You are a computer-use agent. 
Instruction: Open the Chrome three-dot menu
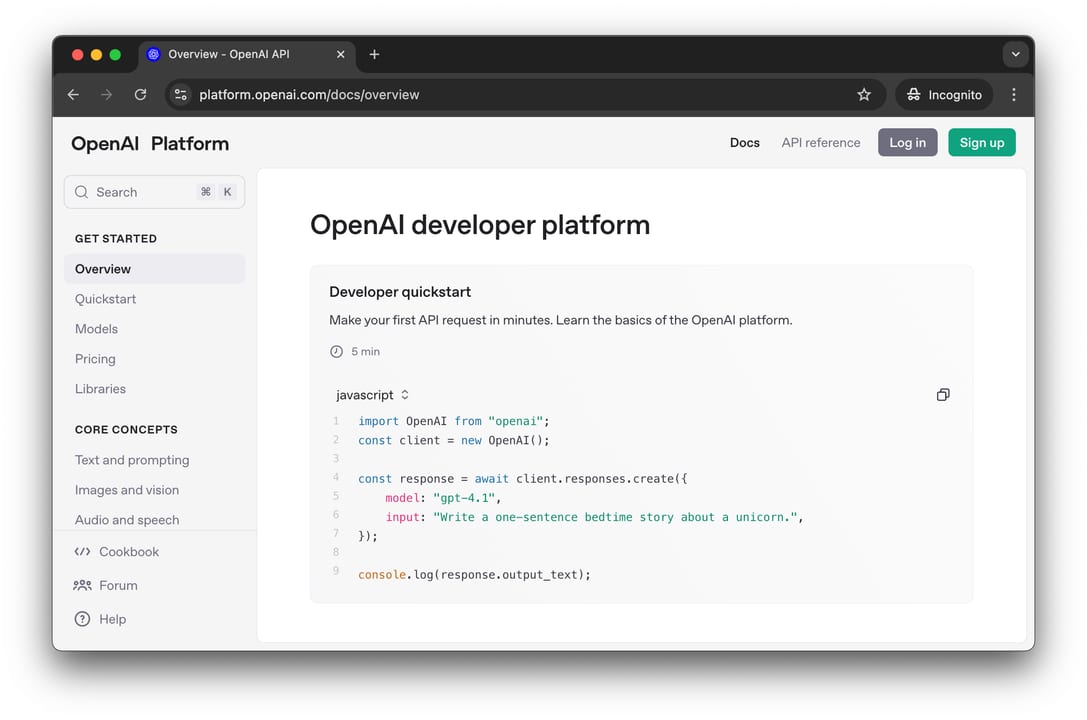tap(1014, 95)
